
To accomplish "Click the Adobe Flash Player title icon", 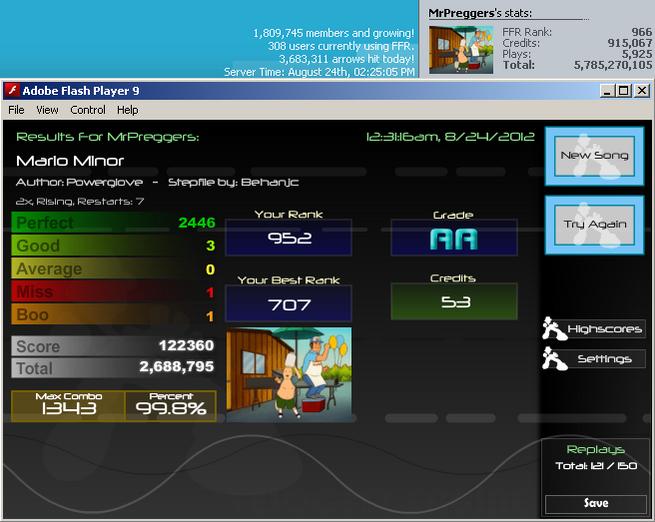I will [13, 90].
